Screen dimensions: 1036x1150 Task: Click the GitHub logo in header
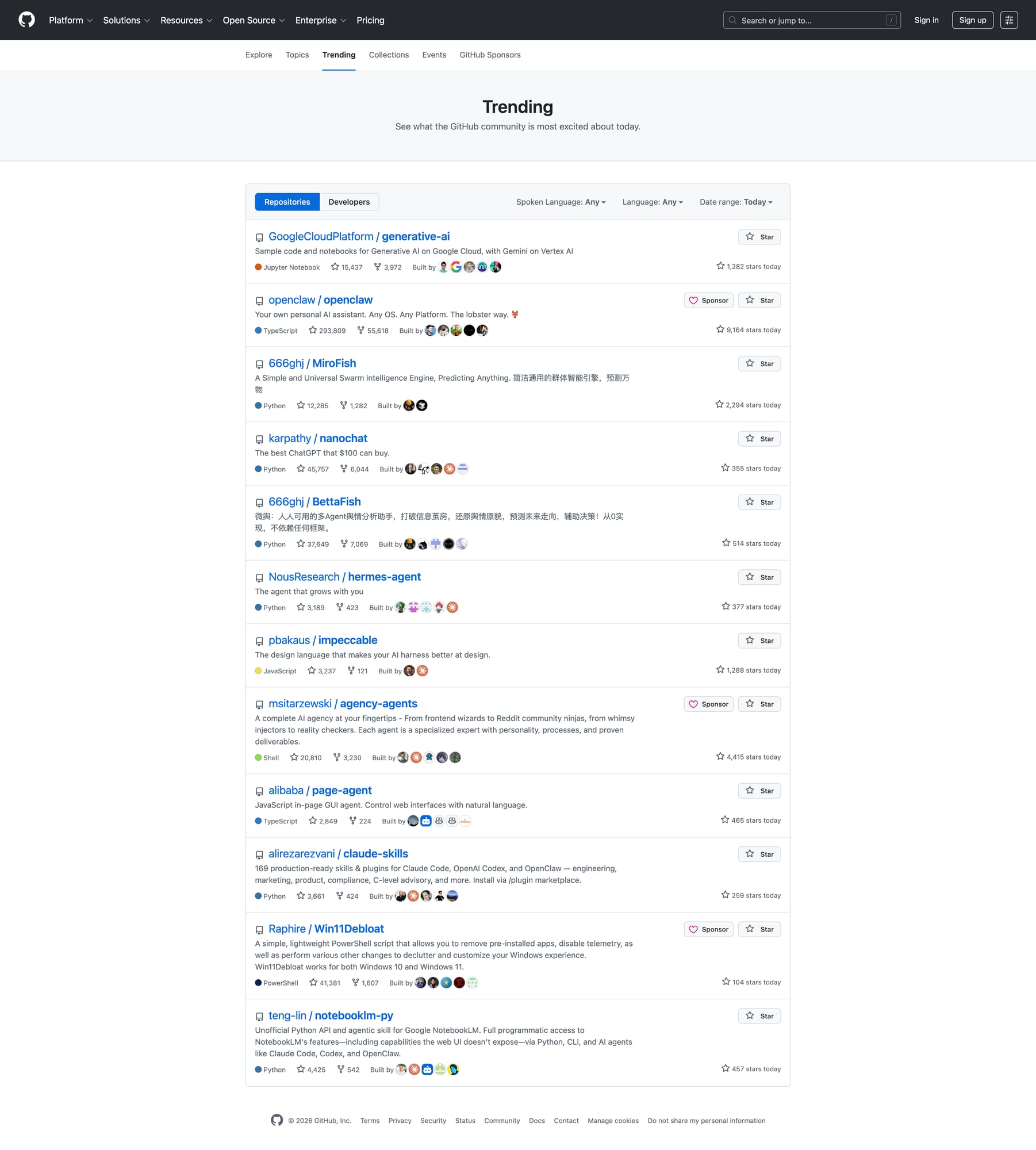(x=26, y=20)
